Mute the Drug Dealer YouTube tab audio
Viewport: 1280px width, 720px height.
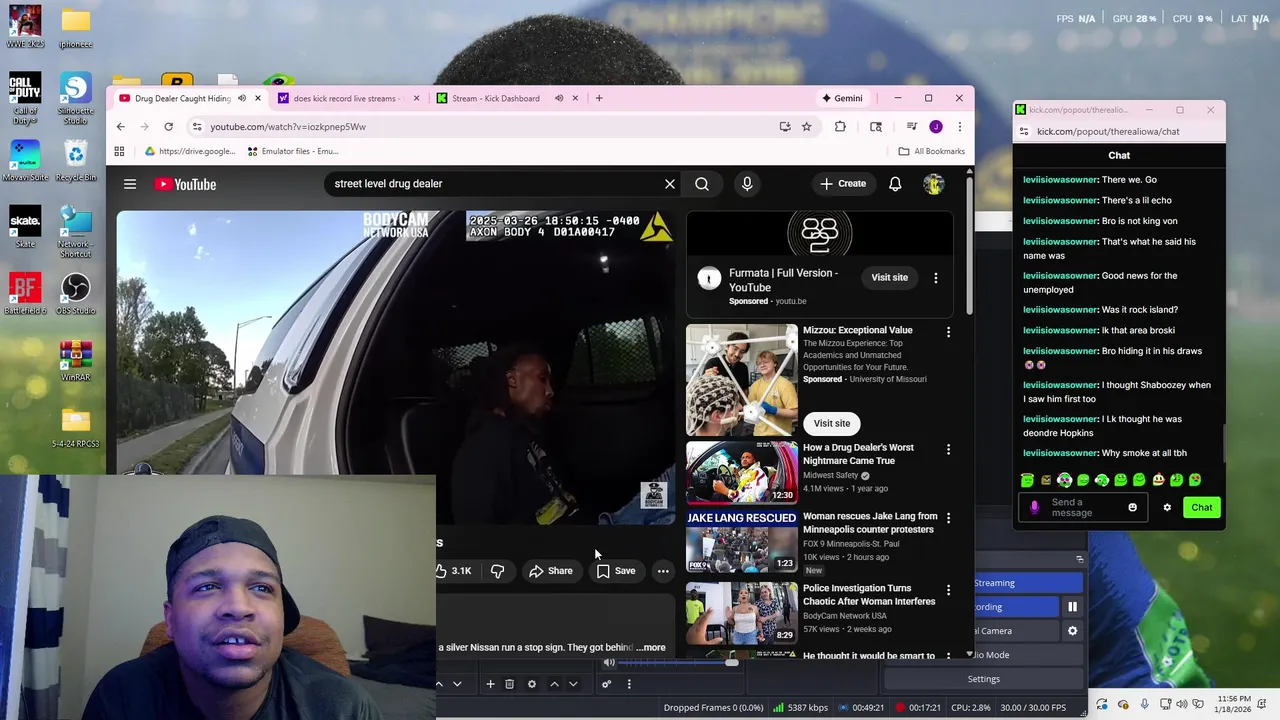click(241, 98)
